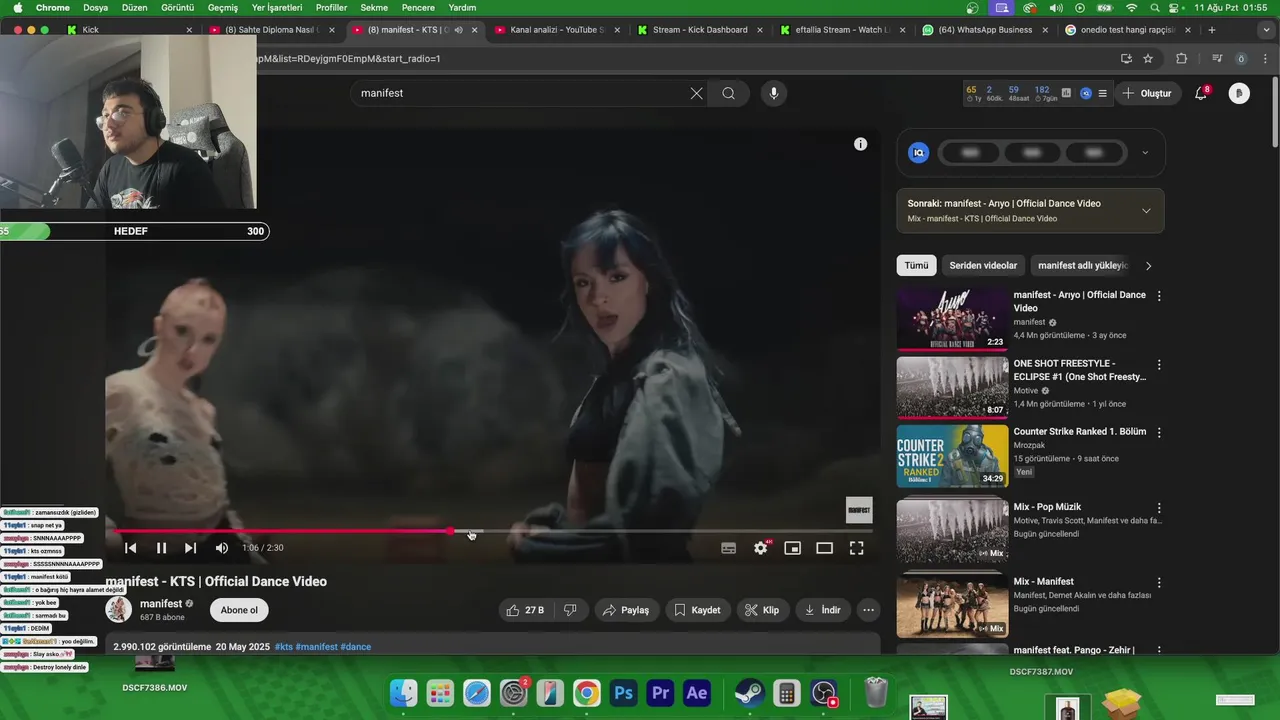The width and height of the screenshot is (1280, 720).
Task: Open options for manifest - Anyo video
Action: (1159, 296)
